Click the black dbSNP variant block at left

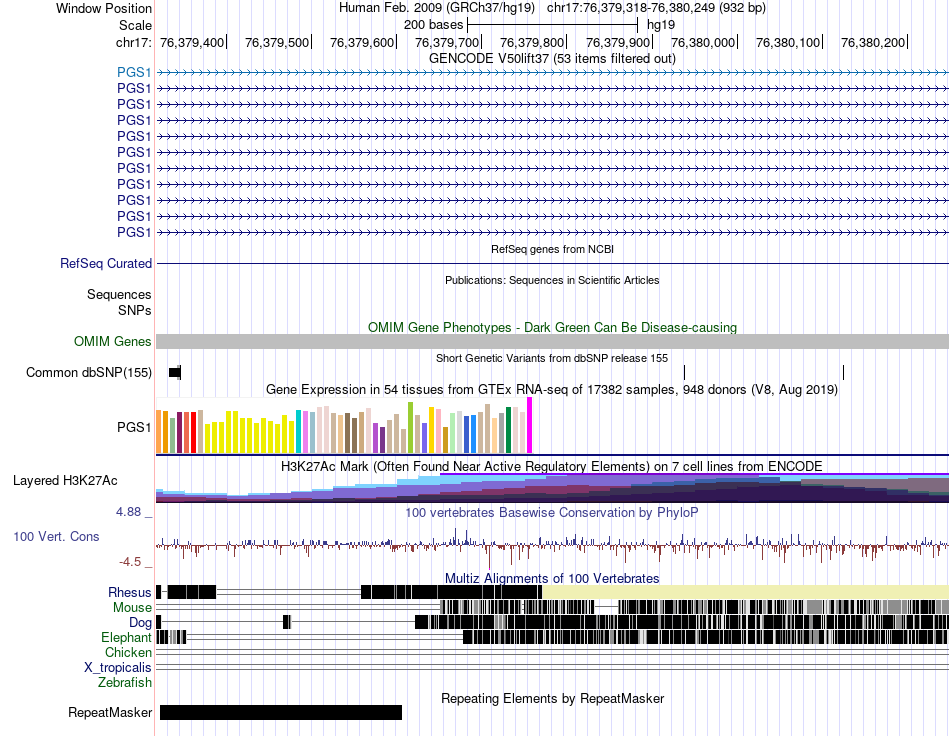click(x=174, y=373)
